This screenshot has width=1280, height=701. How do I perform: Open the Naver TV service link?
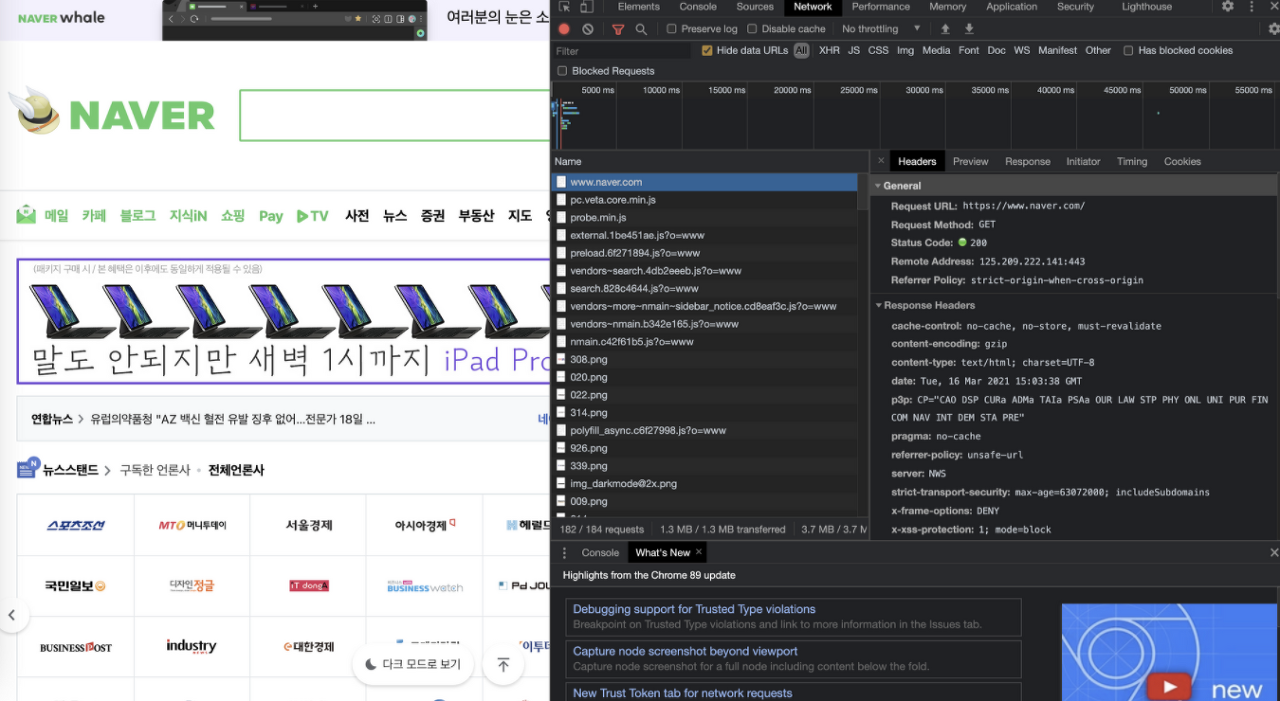click(x=313, y=216)
